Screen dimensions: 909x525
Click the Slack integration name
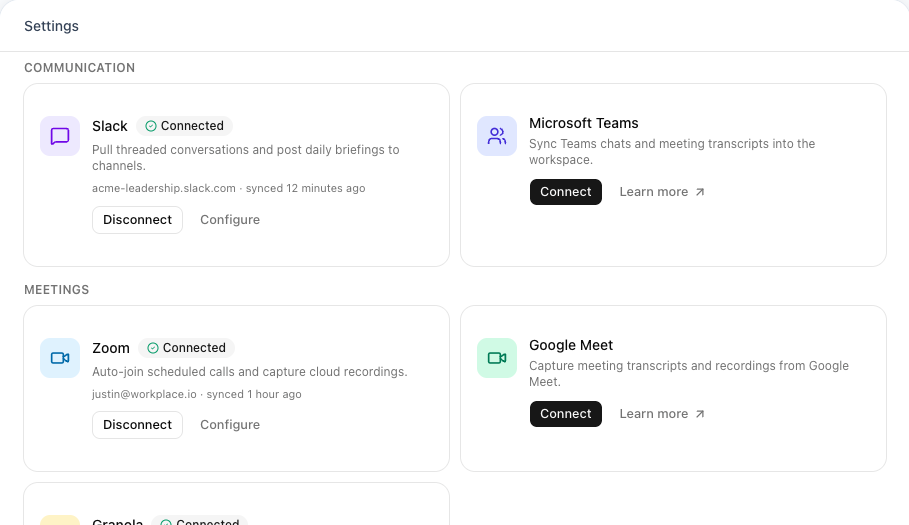[110, 126]
